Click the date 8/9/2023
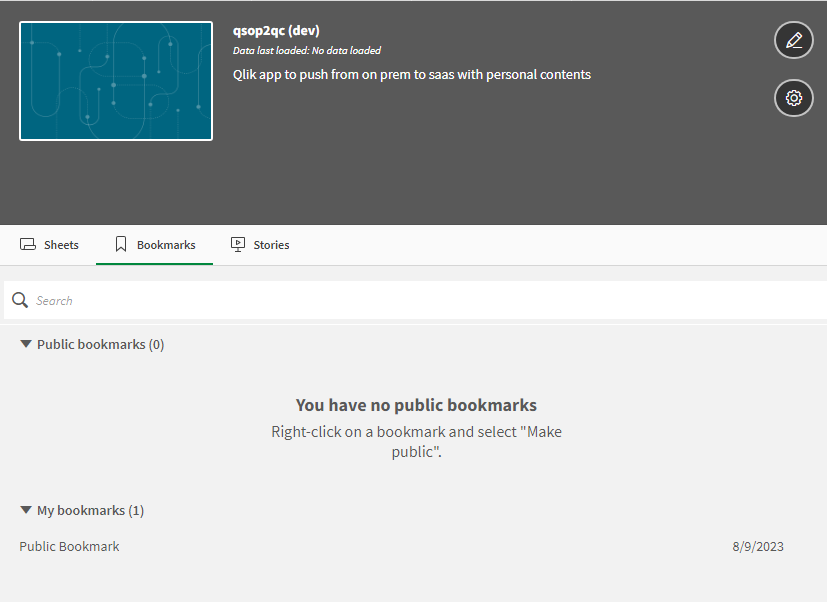Image resolution: width=827 pixels, height=602 pixels. (758, 547)
